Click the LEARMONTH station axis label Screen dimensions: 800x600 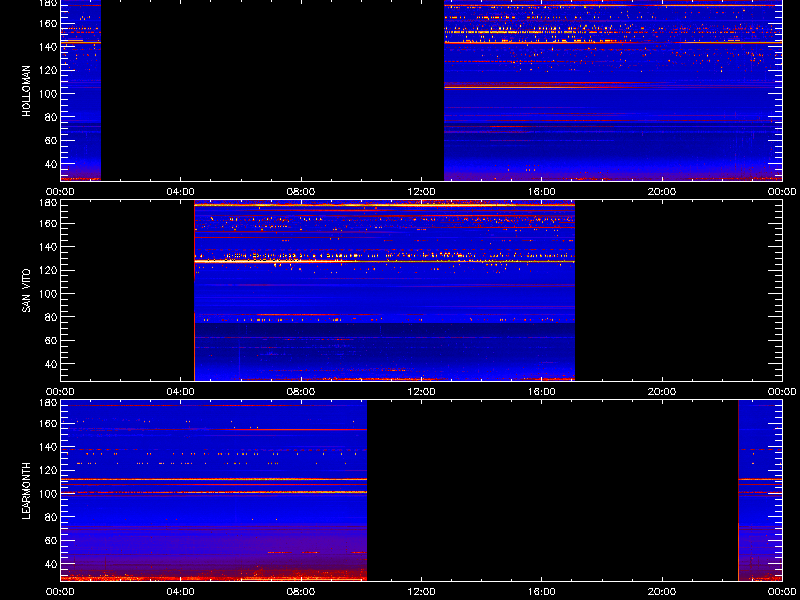pos(27,491)
